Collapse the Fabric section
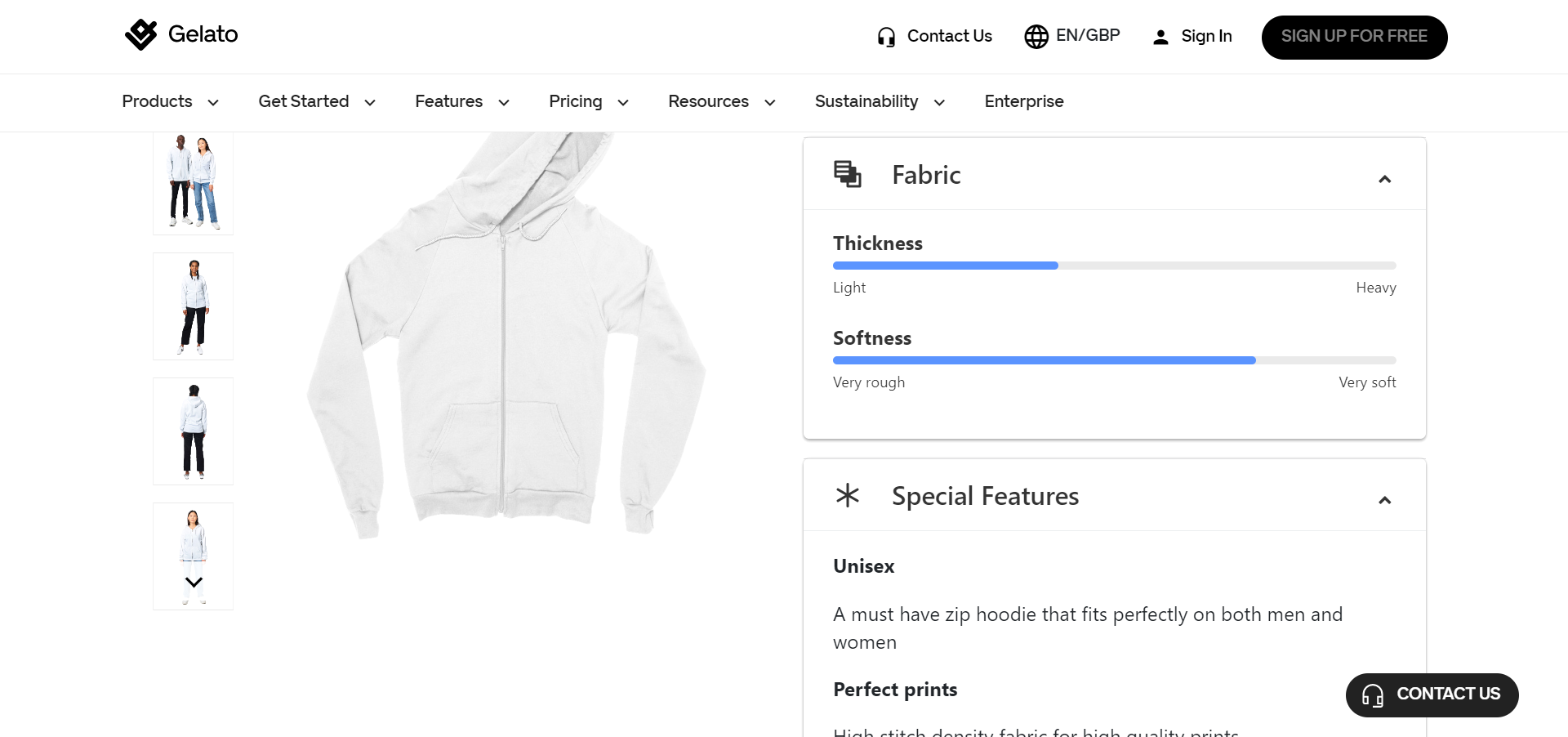 pyautogui.click(x=1384, y=179)
